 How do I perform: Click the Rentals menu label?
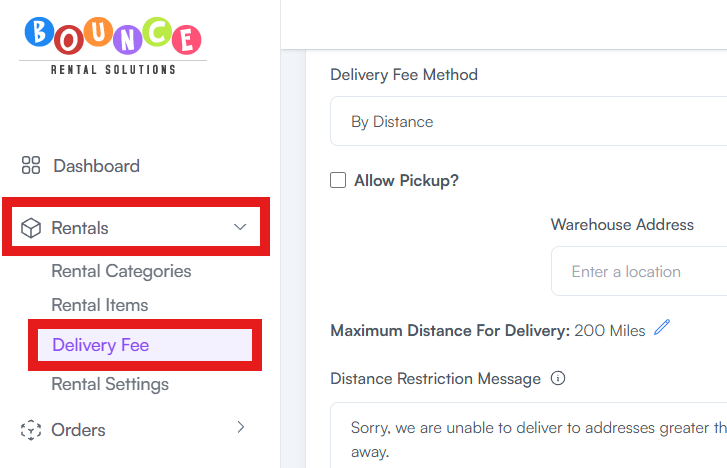(80, 228)
